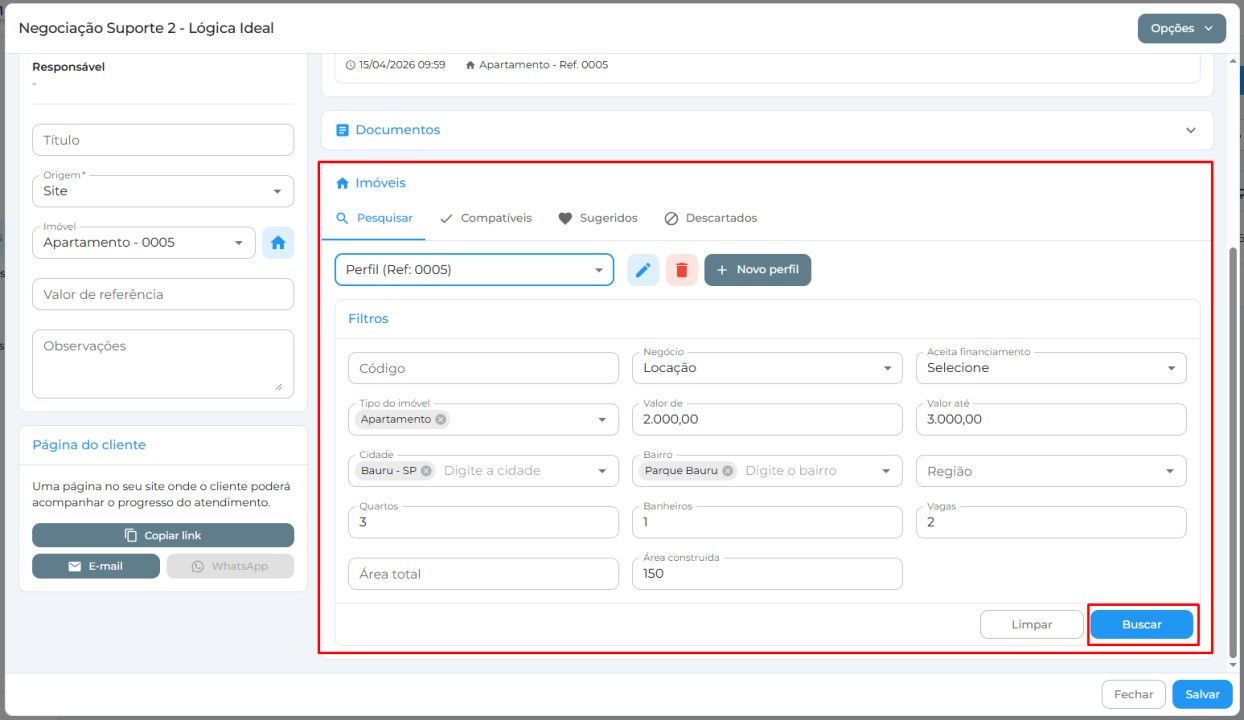Click the vertical scrollbar on the right
Screen dimensions: 1244x720
tap(1233, 450)
